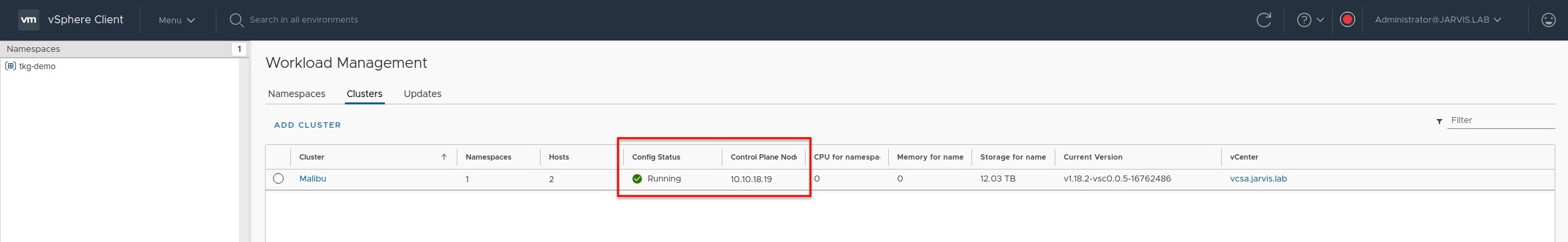1568x242 pixels.
Task: Open the Malibu cluster link
Action: [312, 179]
